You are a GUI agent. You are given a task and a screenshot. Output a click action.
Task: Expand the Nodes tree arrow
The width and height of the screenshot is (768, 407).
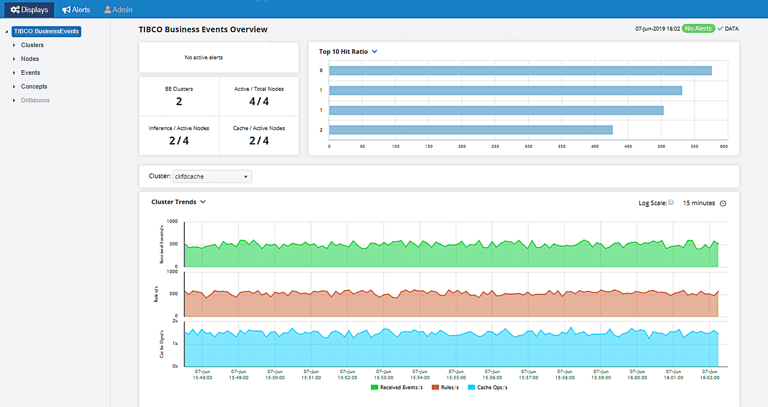(14, 59)
